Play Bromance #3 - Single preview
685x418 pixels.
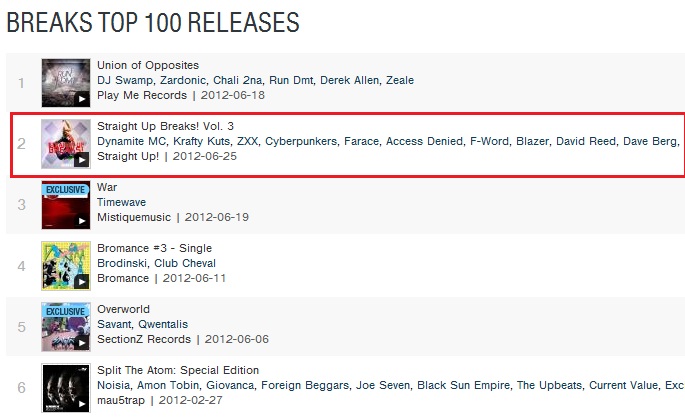(82, 282)
